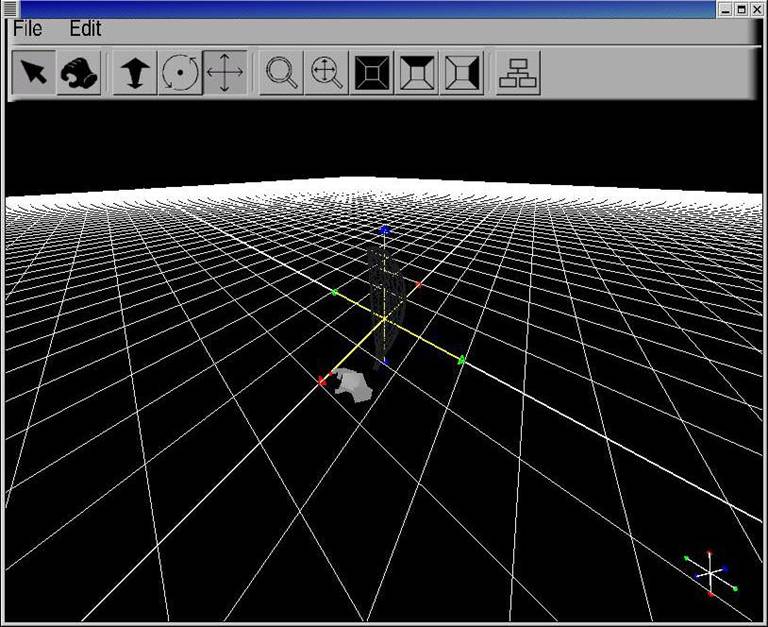Select the grab hand tool

79,72
